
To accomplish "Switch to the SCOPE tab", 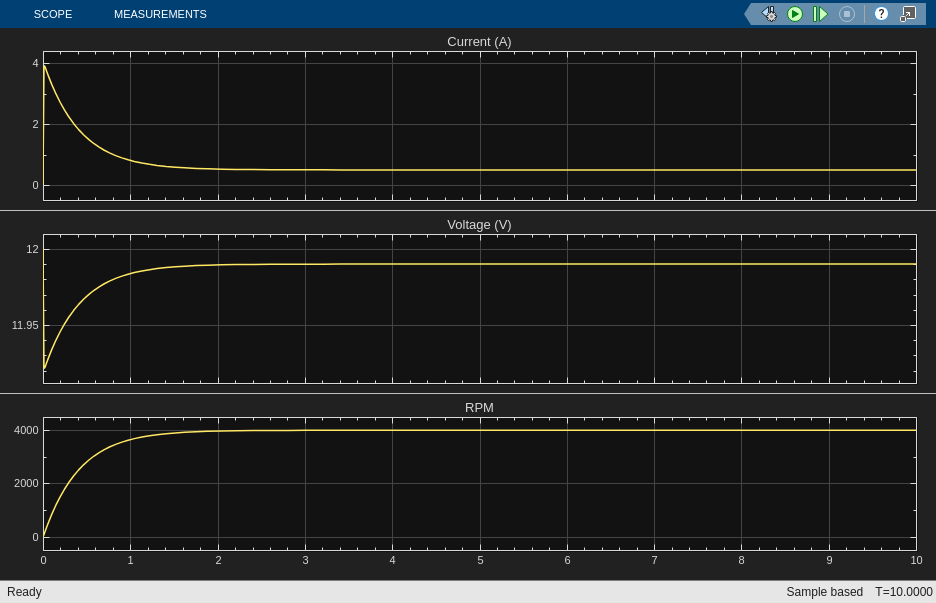I will tap(53, 14).
